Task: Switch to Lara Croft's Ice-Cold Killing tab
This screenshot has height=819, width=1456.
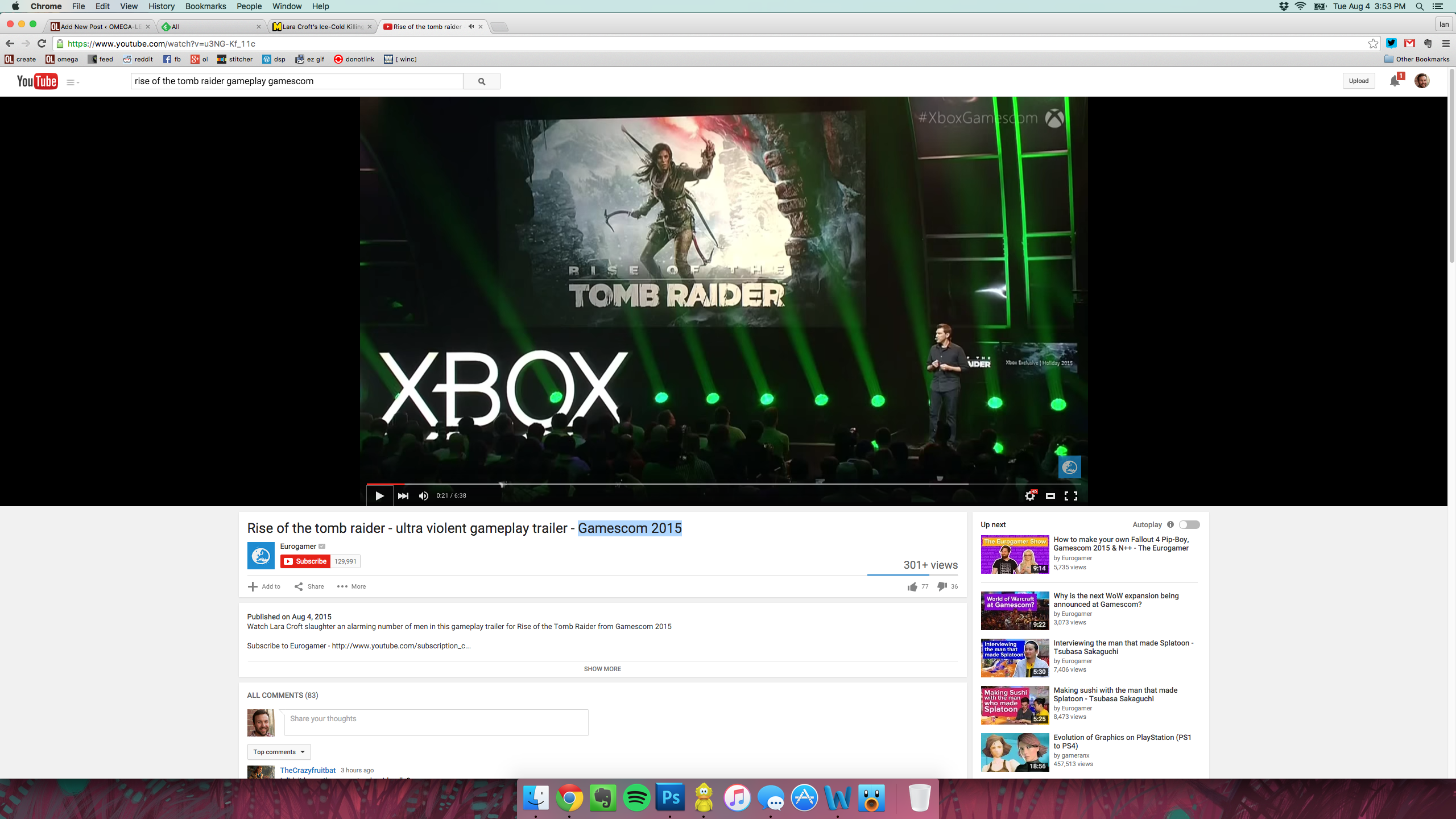Action: point(322,27)
